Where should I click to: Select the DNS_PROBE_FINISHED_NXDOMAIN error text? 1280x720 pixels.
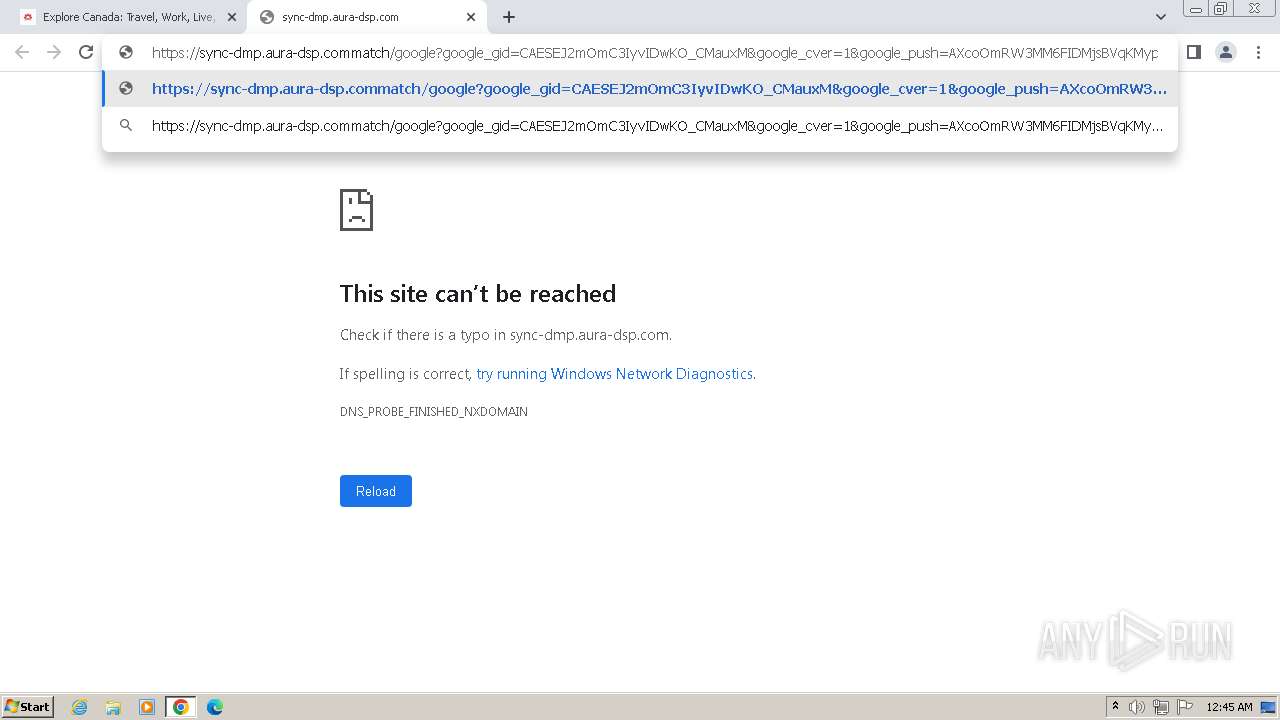434,412
